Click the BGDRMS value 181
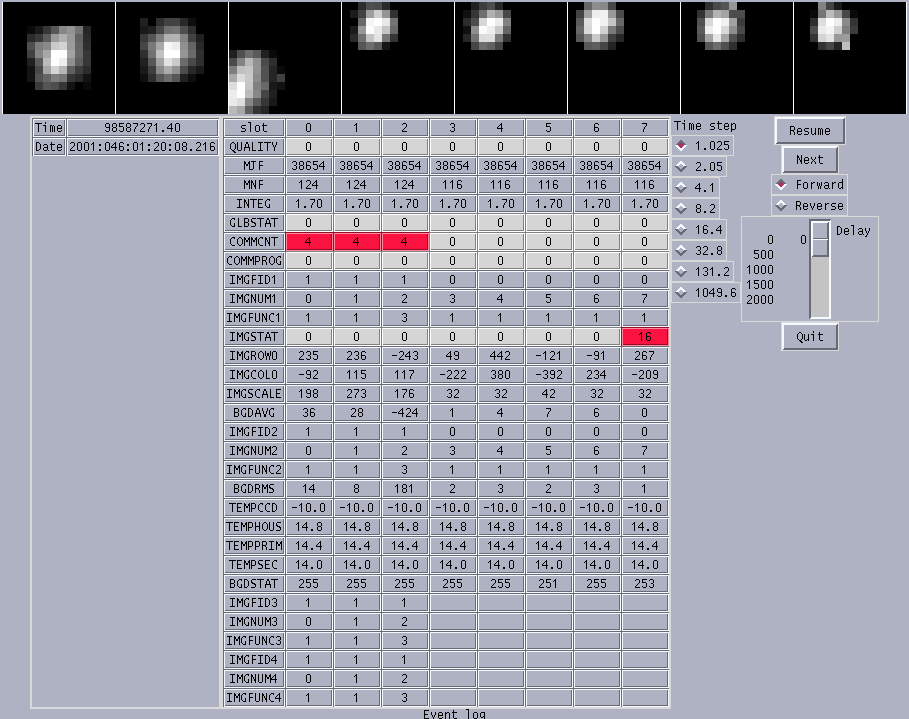The height and width of the screenshot is (719, 909). (x=405, y=489)
